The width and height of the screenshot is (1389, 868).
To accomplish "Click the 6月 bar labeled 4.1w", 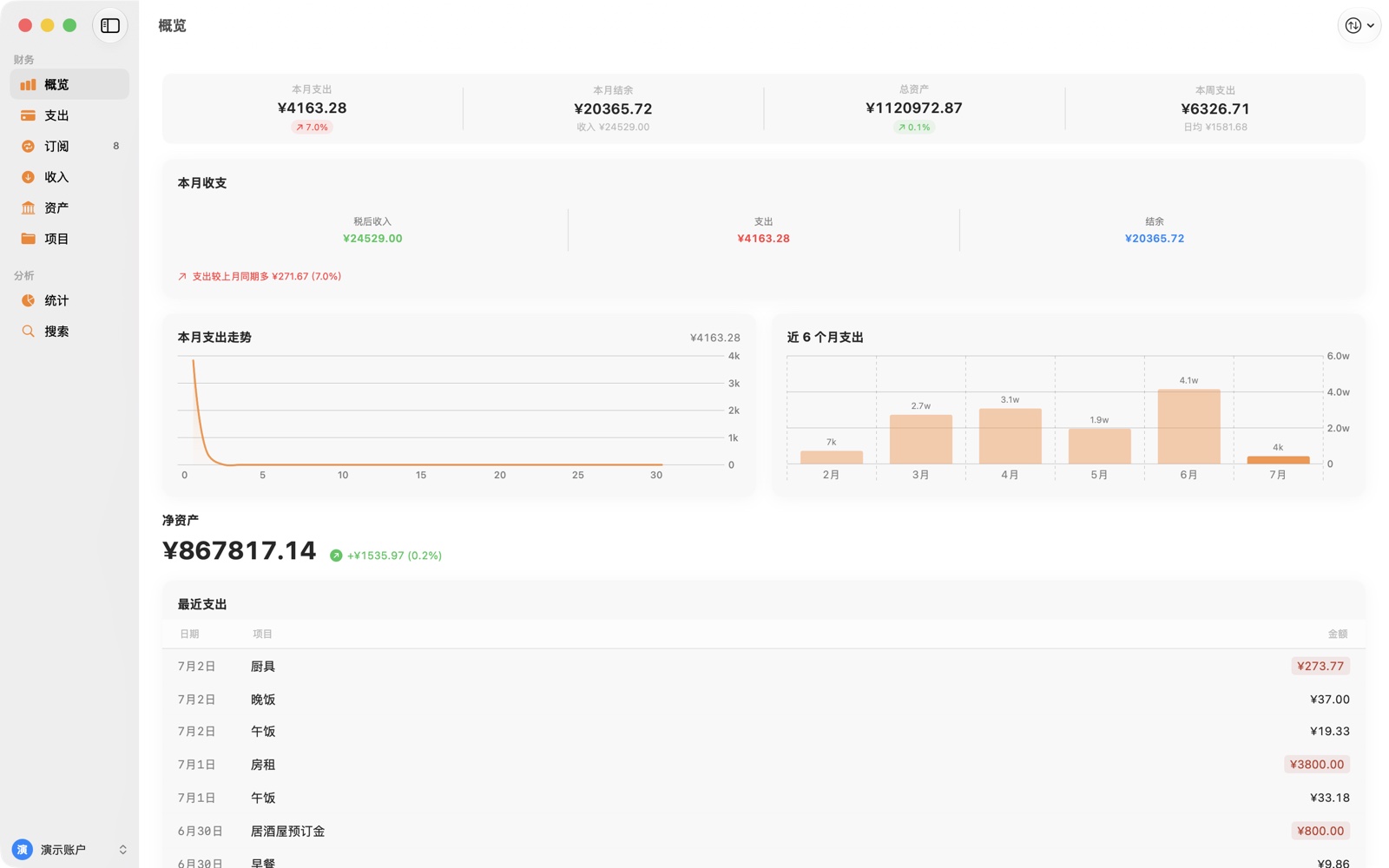I will tap(1188, 426).
